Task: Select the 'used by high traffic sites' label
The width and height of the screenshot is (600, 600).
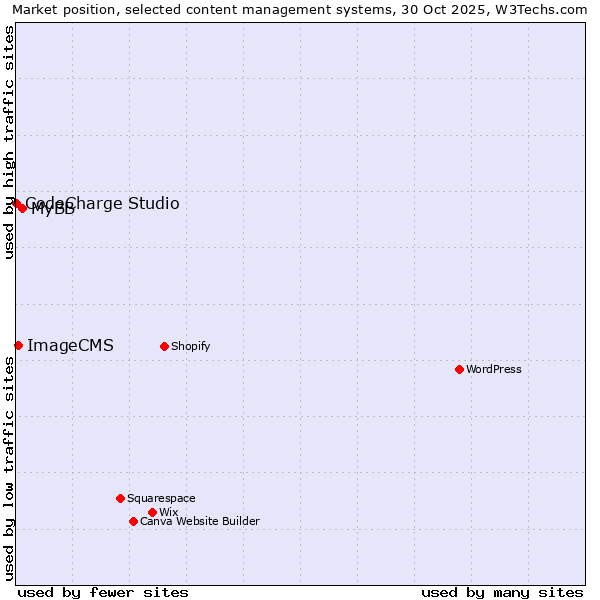Action: pos(9,142)
